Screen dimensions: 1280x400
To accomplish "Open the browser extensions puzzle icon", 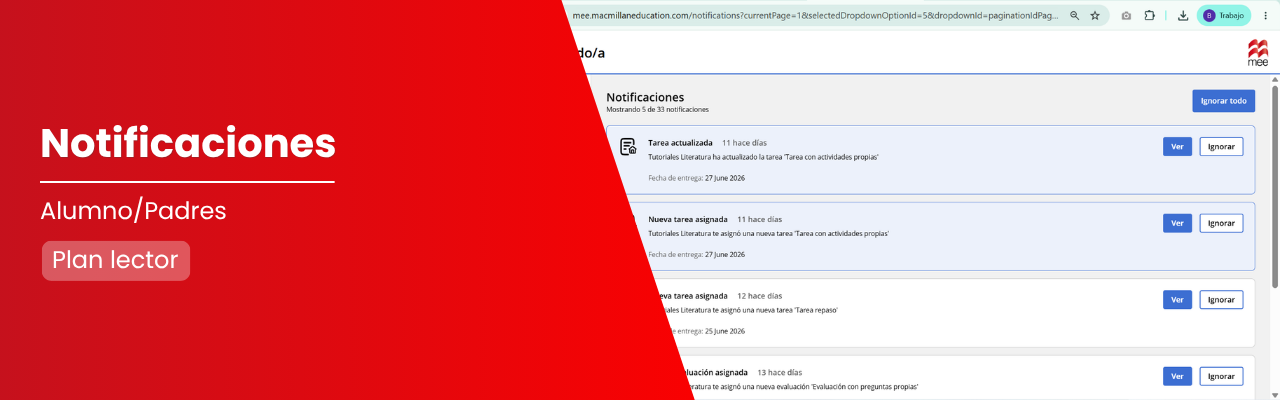I will pyautogui.click(x=1149, y=16).
